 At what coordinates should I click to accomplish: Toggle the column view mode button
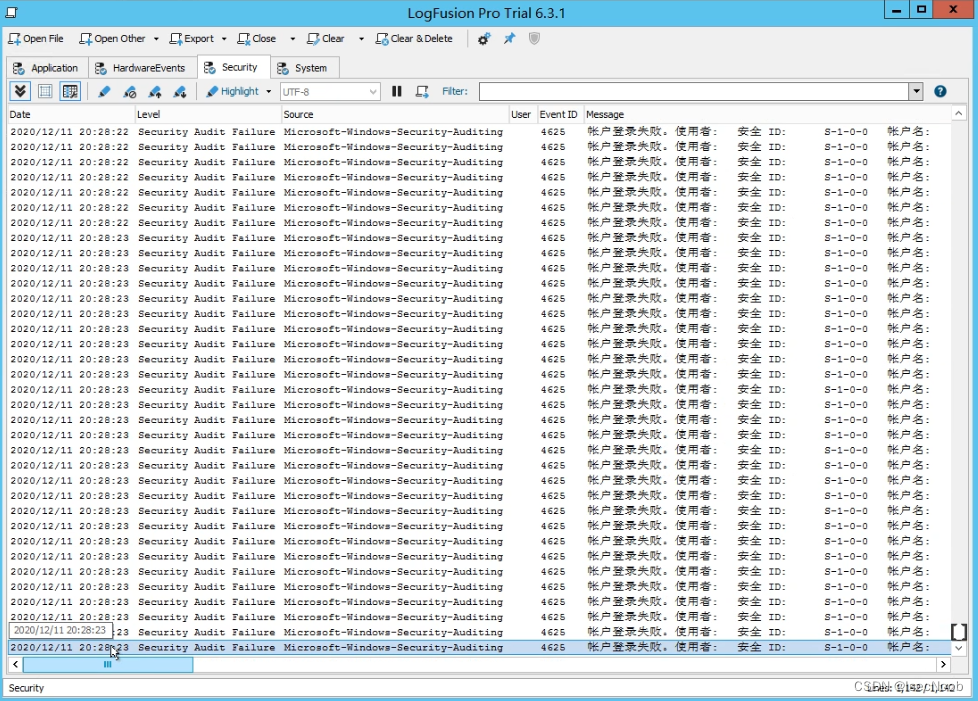[x=70, y=92]
